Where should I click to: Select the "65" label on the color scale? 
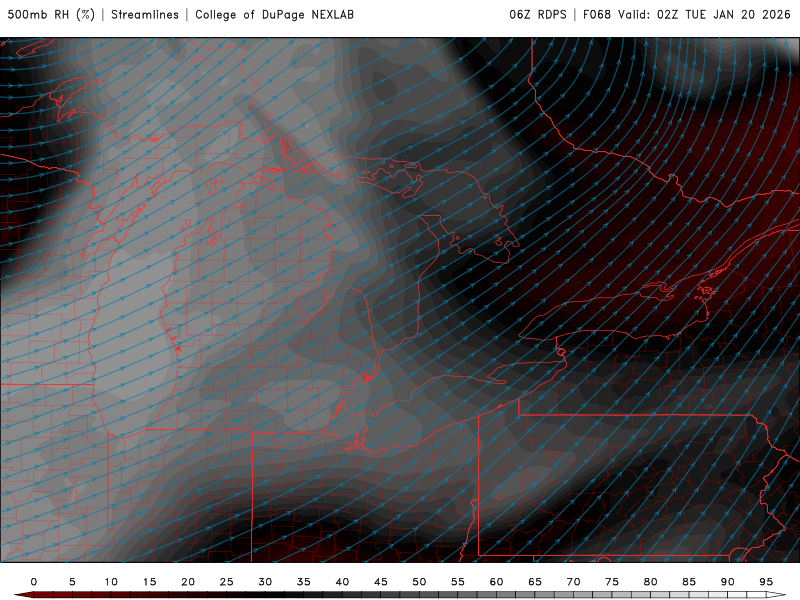pos(535,582)
